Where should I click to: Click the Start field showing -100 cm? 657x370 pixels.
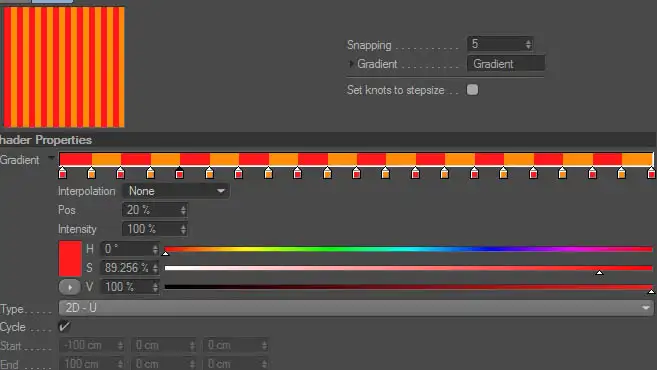pyautogui.click(x=92, y=345)
